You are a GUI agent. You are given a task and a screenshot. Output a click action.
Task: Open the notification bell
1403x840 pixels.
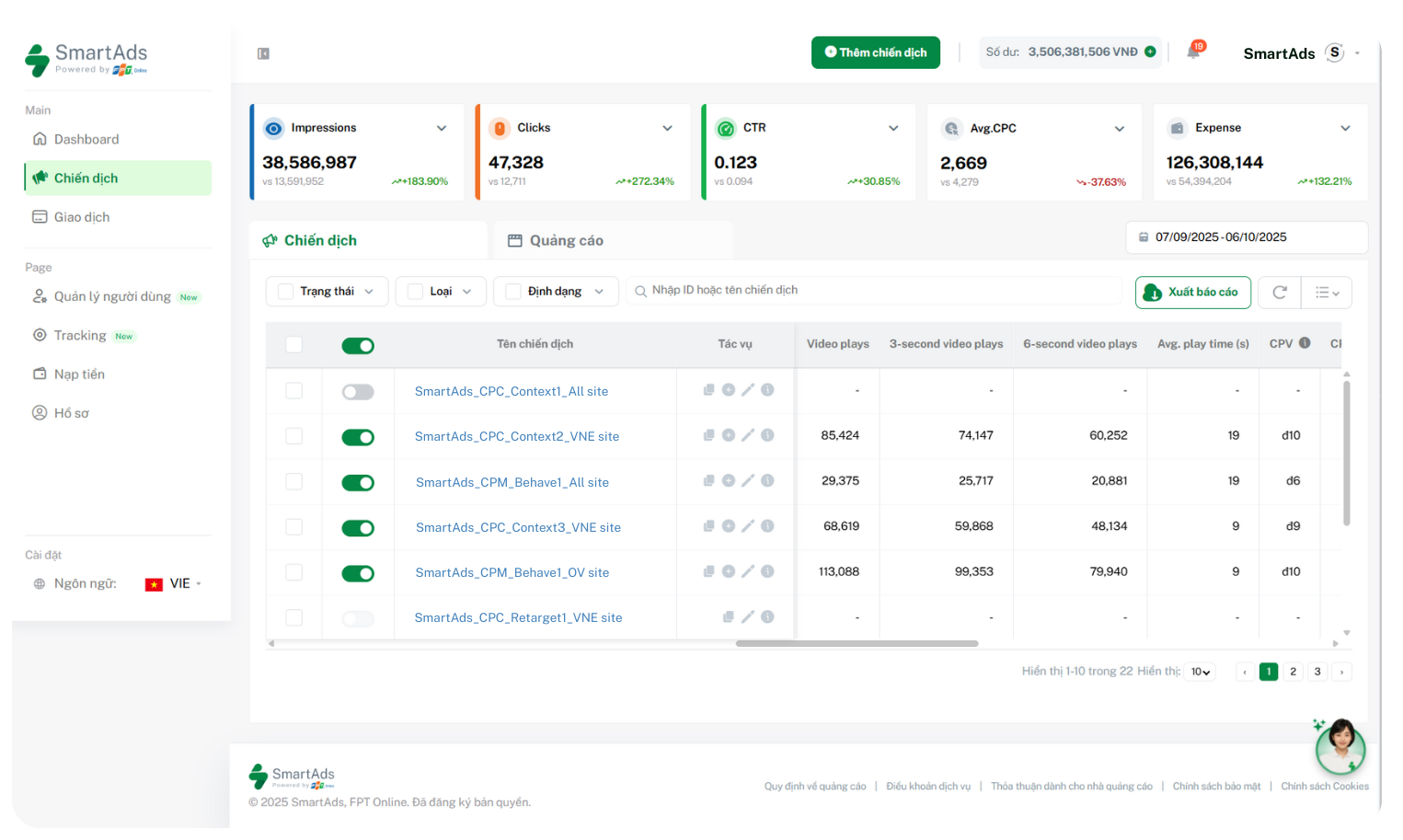coord(1192,52)
